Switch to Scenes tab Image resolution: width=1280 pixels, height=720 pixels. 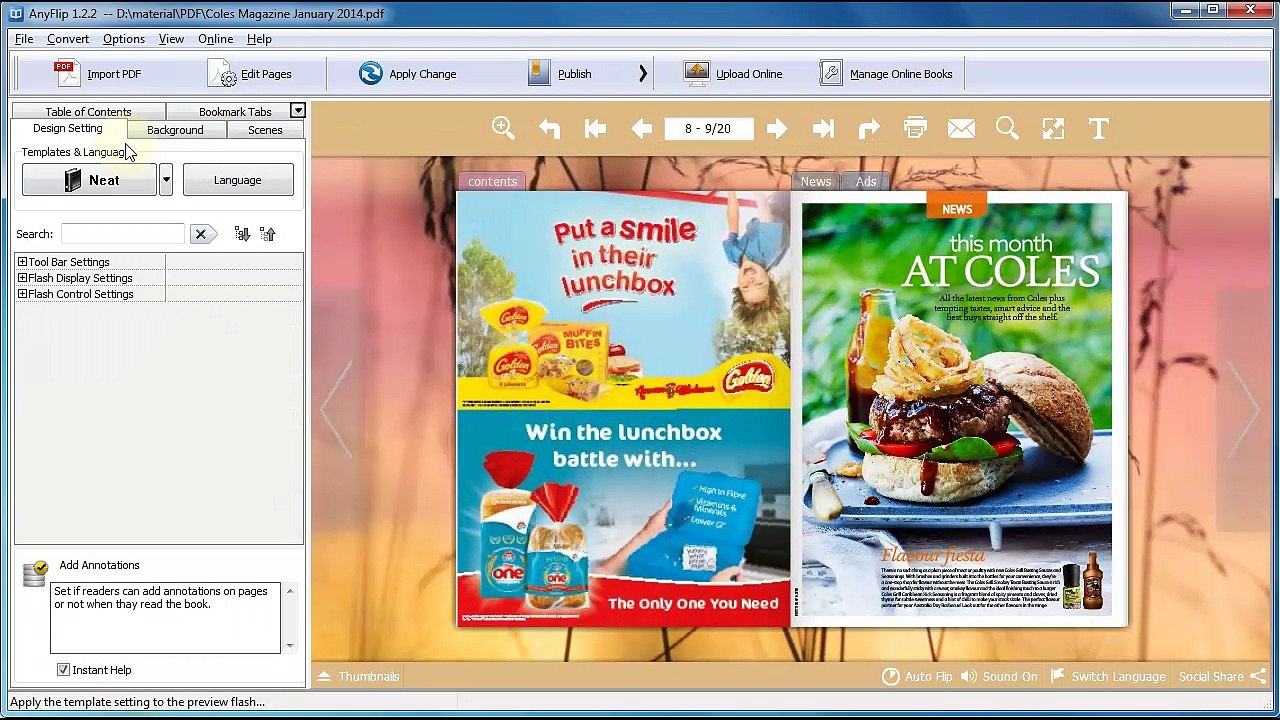265,130
